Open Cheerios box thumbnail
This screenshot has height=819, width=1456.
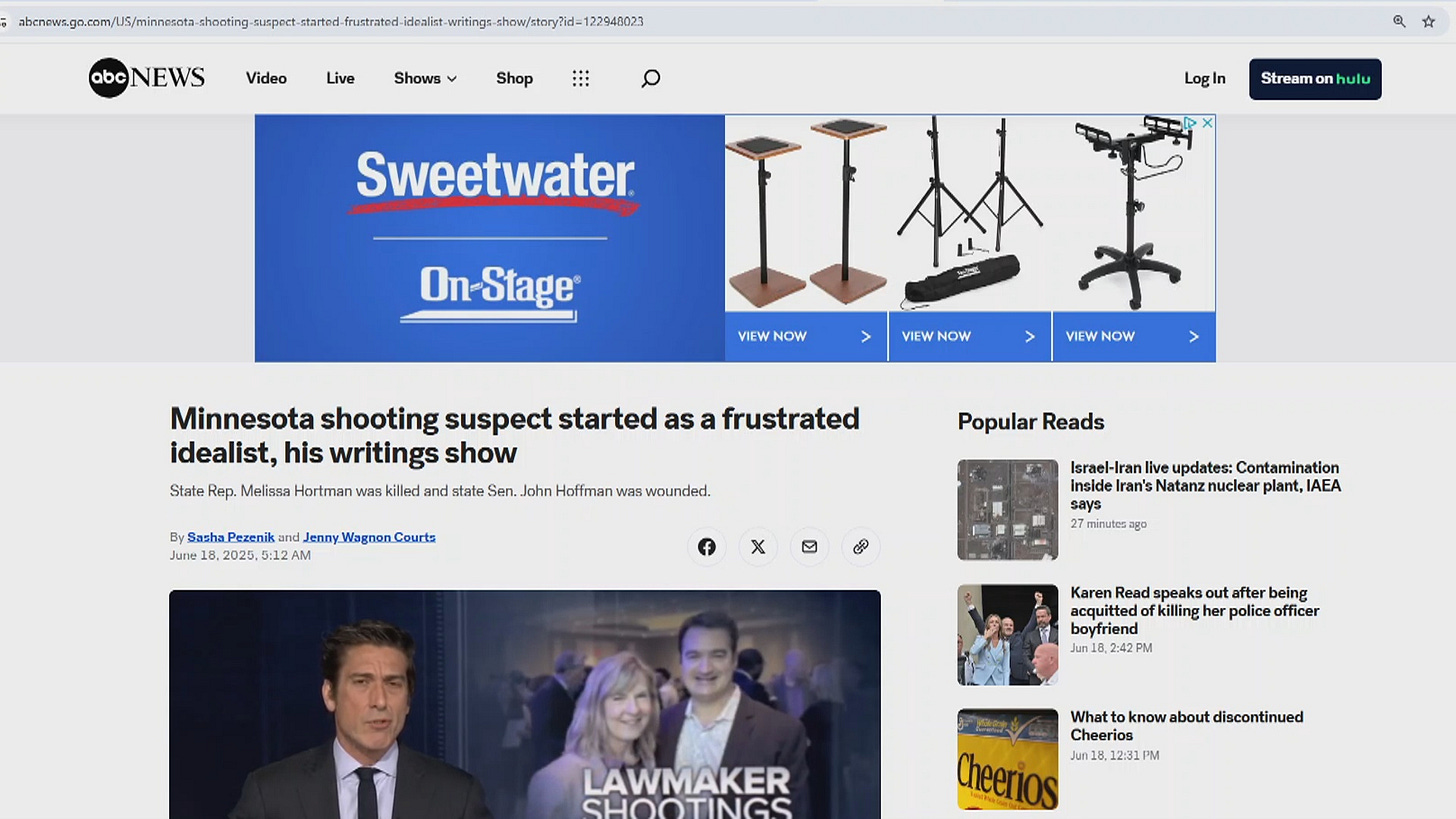pyautogui.click(x=1007, y=759)
